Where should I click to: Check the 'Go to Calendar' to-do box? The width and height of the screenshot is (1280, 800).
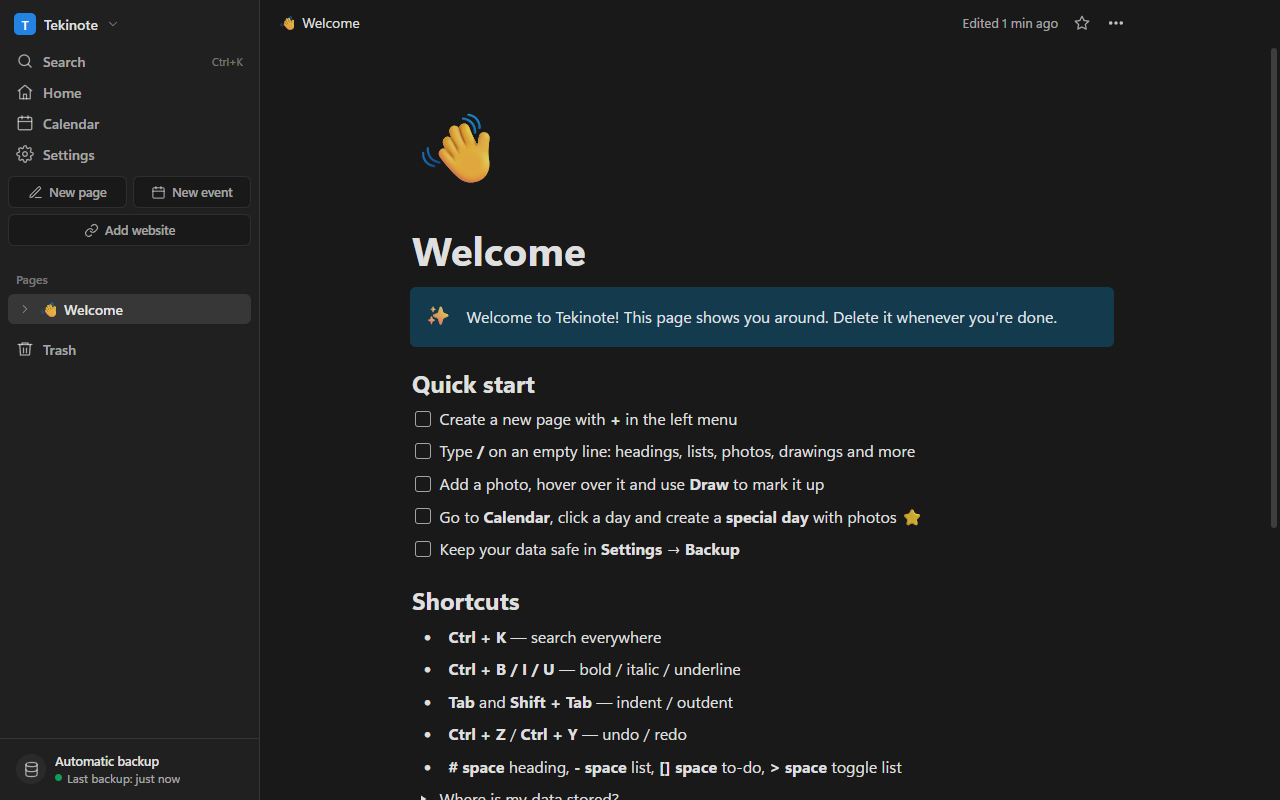click(423, 516)
